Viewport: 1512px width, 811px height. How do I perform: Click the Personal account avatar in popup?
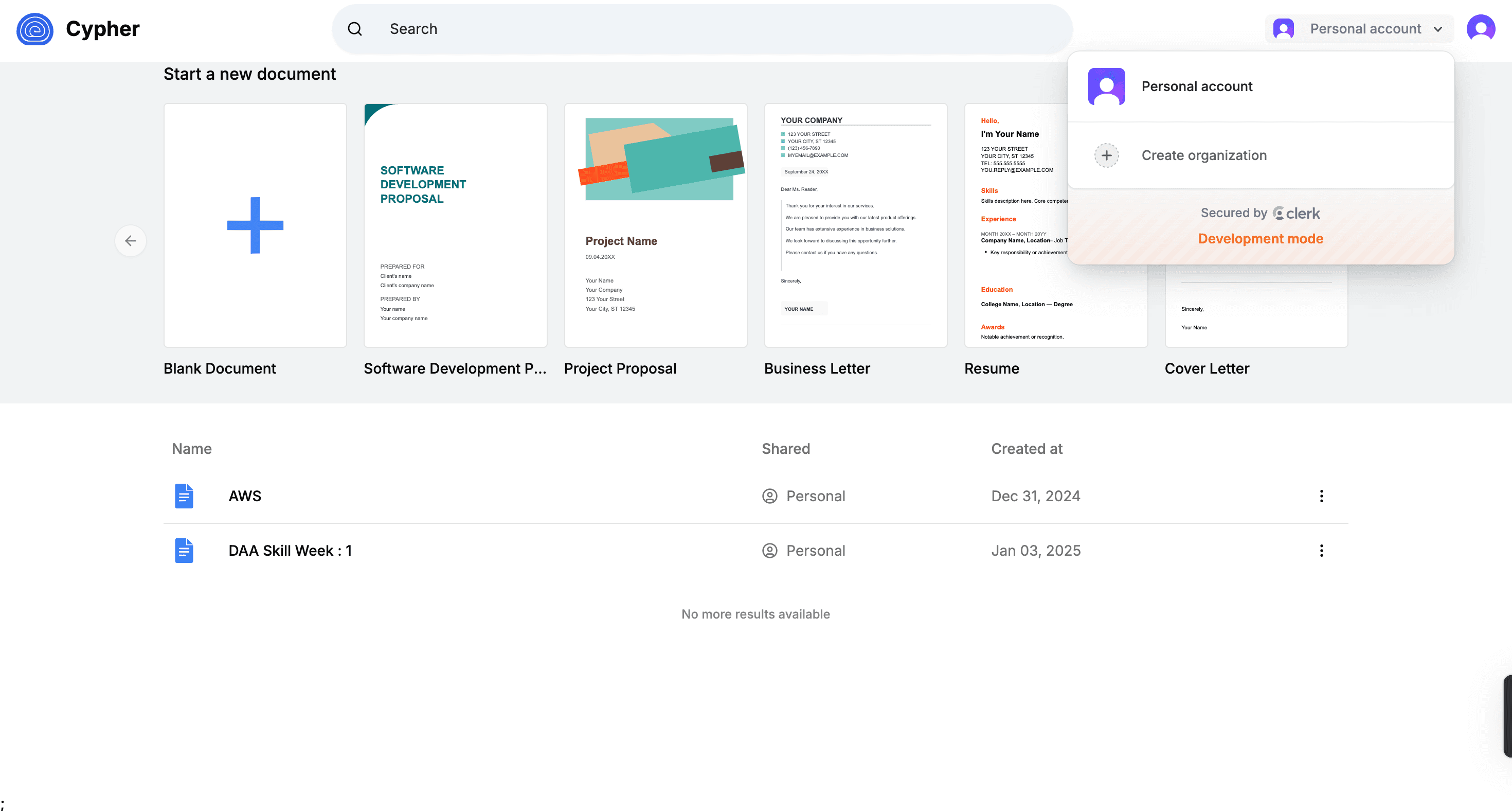tap(1106, 86)
